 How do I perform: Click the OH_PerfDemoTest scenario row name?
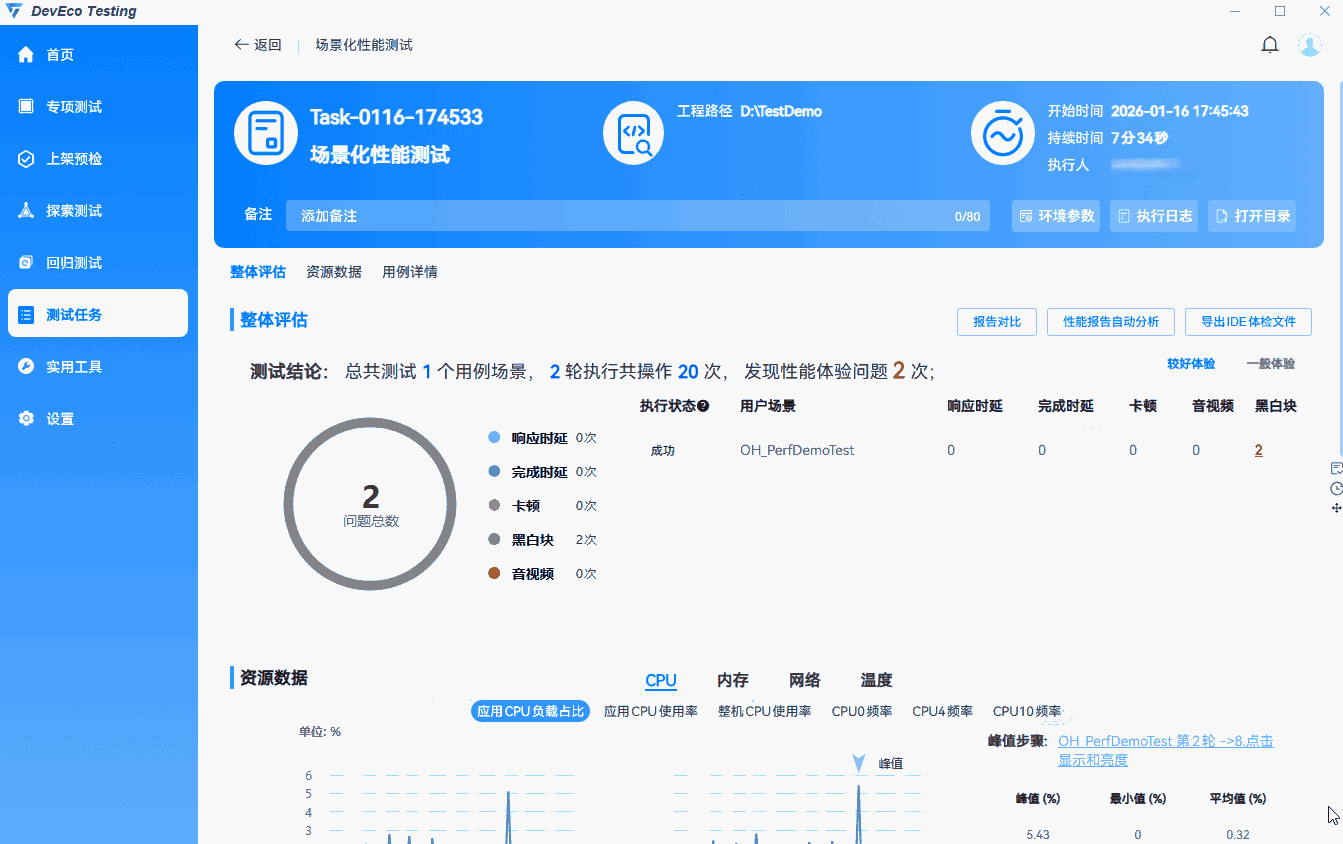click(x=797, y=451)
